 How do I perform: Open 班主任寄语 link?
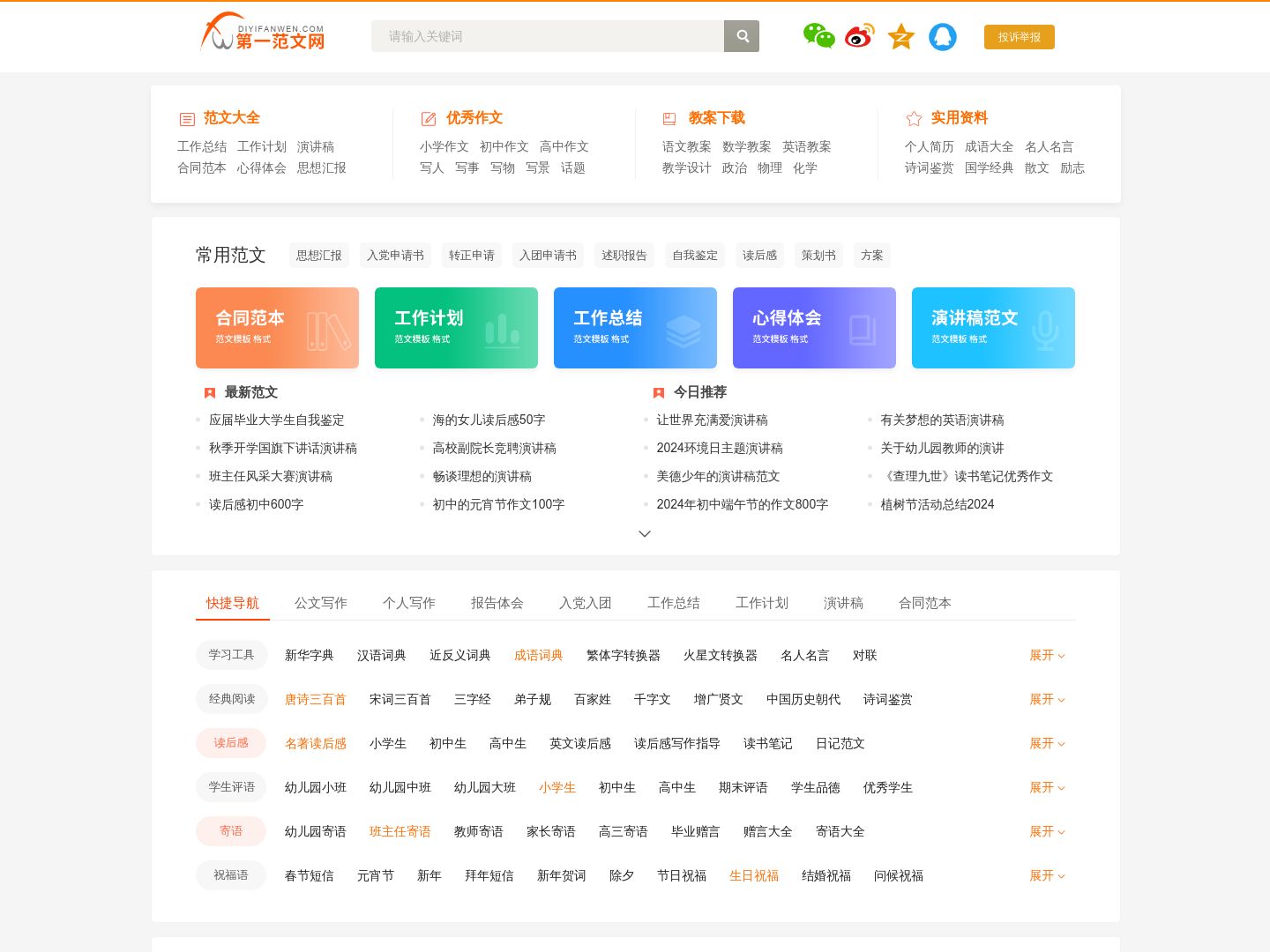point(400,831)
